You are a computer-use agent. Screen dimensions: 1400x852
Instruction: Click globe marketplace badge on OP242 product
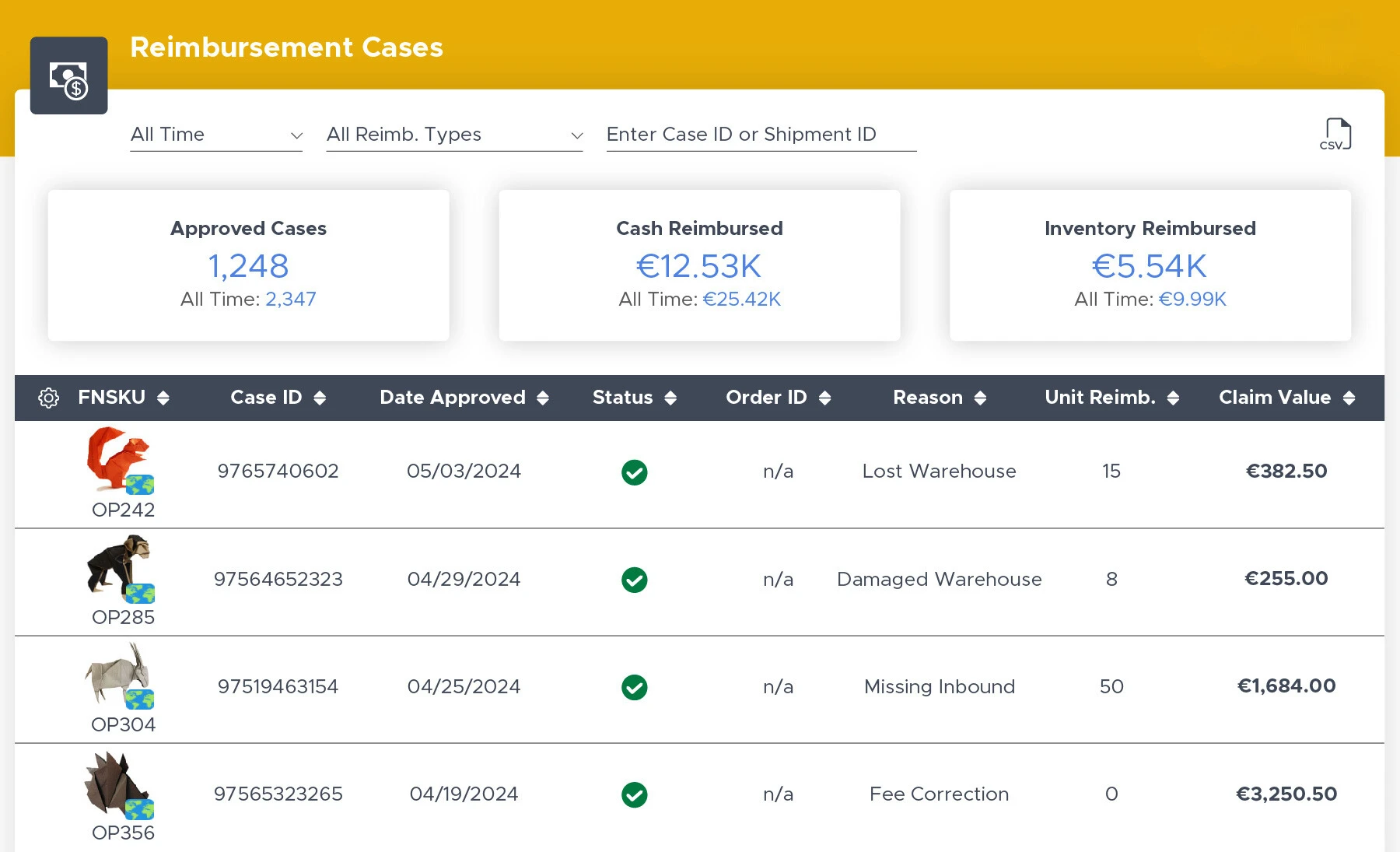pos(140,485)
